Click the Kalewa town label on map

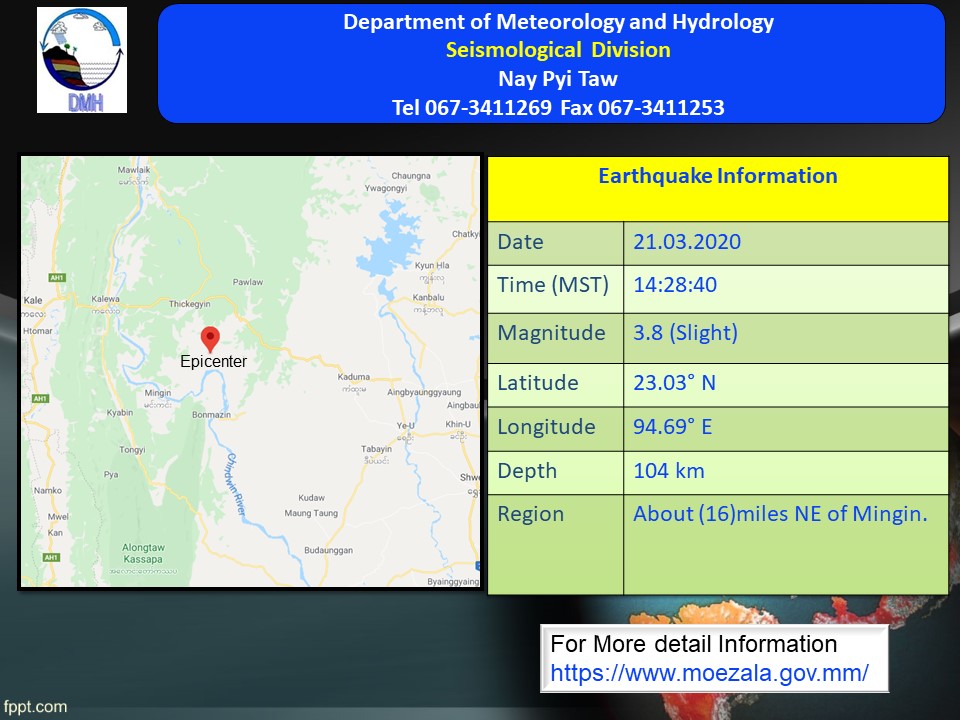[105, 299]
